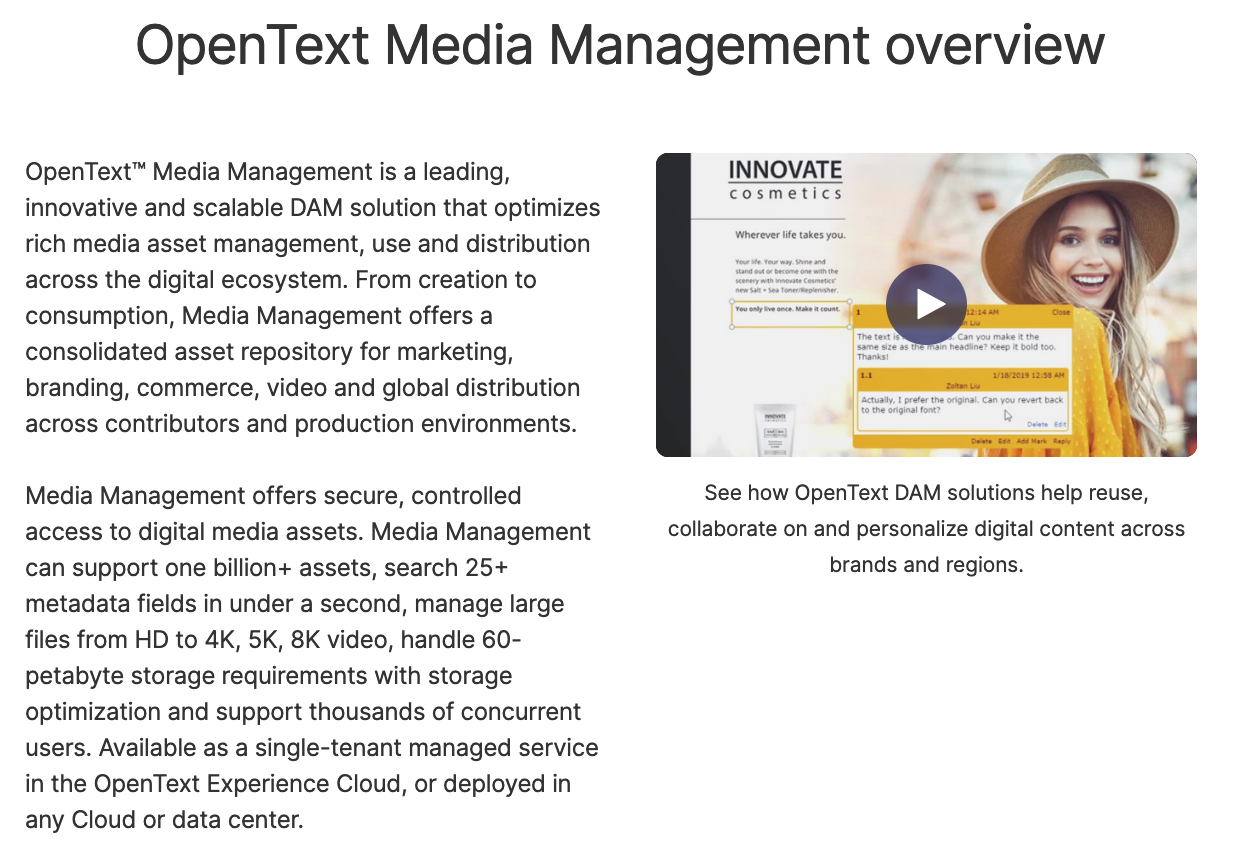
Task: Click the INNOVATE cosmetics logo in video
Action: 785,181
